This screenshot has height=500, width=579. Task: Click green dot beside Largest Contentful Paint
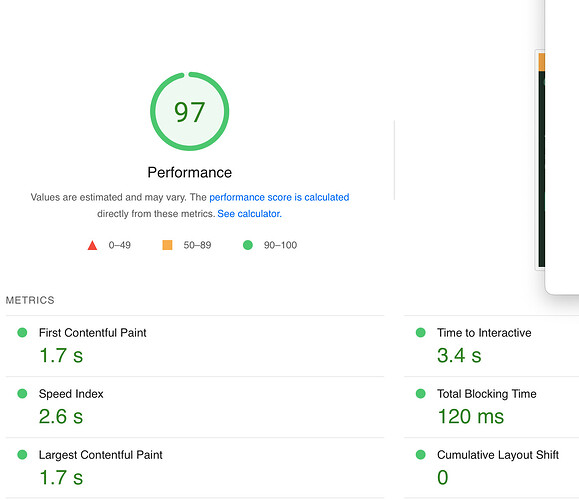22,454
